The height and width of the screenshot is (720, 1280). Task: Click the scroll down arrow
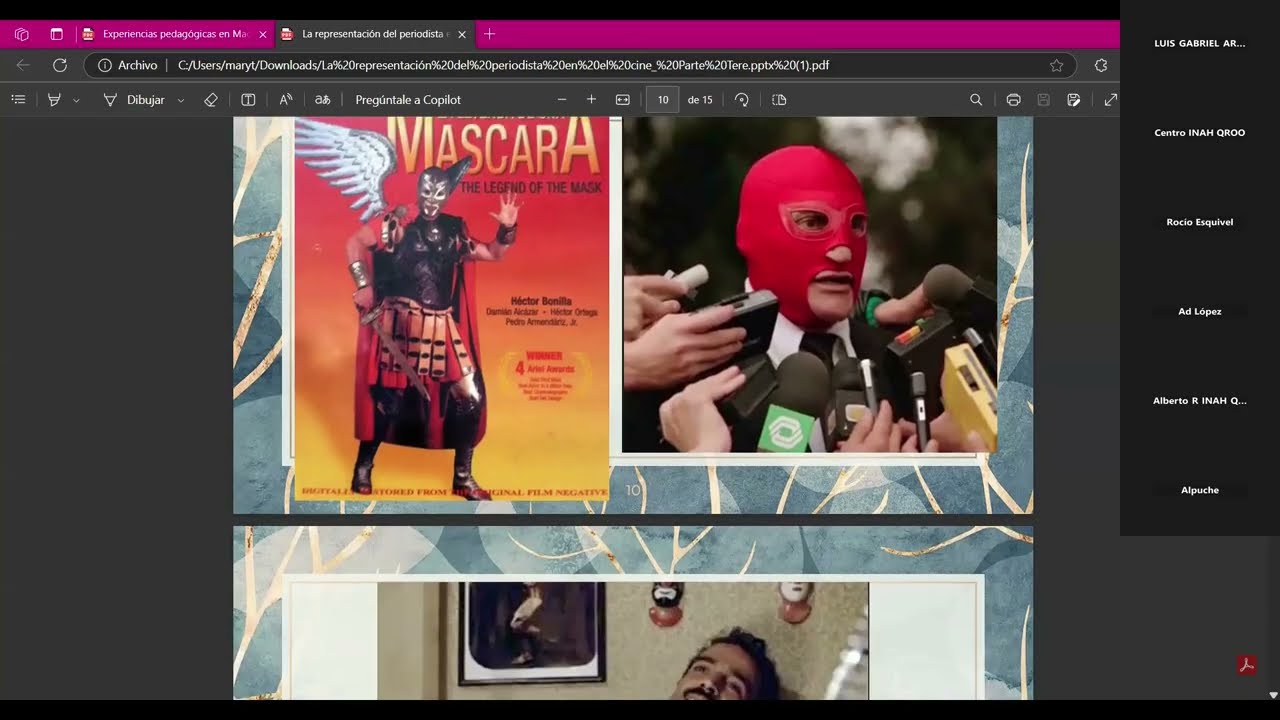(1273, 695)
